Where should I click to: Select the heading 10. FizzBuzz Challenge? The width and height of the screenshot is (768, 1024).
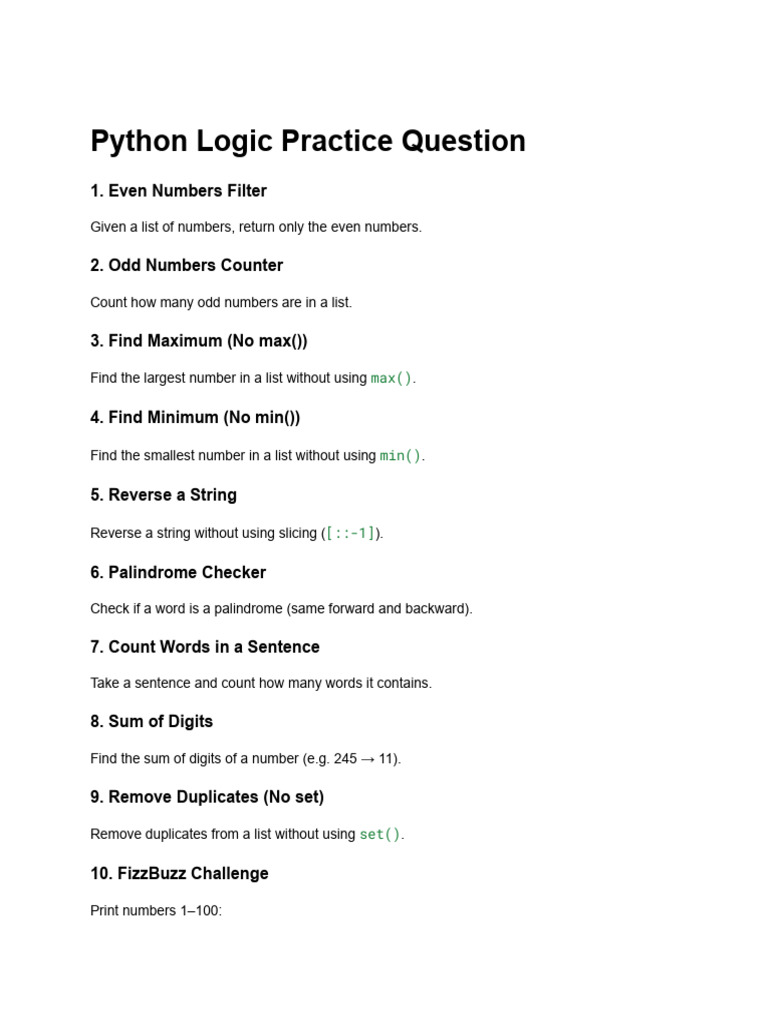click(179, 874)
